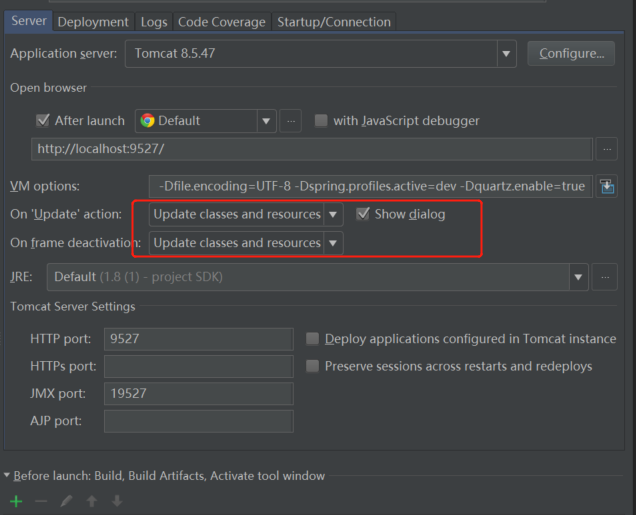Open the browse button next to JRE
The width and height of the screenshot is (636, 515).
(605, 277)
